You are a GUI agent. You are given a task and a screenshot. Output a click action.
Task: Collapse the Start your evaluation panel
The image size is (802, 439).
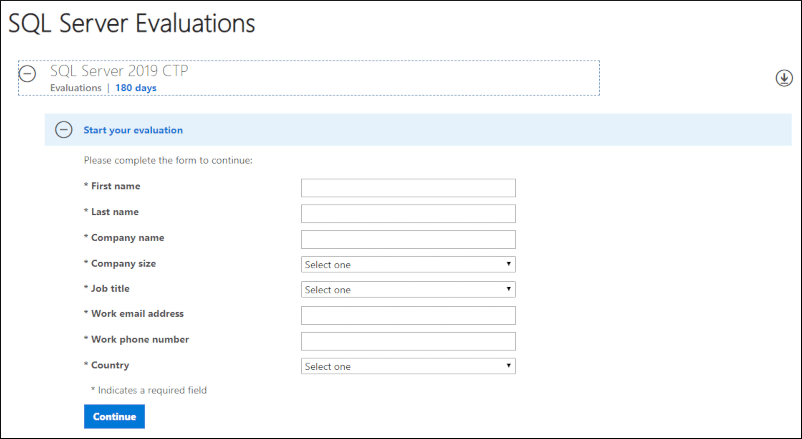point(63,130)
